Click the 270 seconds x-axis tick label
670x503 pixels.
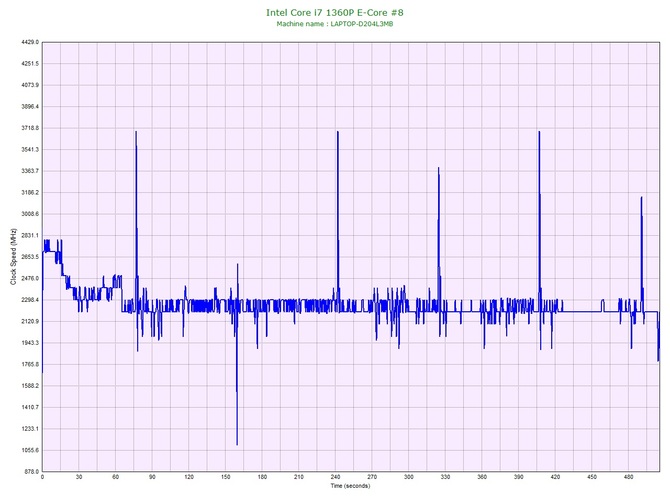(372, 477)
